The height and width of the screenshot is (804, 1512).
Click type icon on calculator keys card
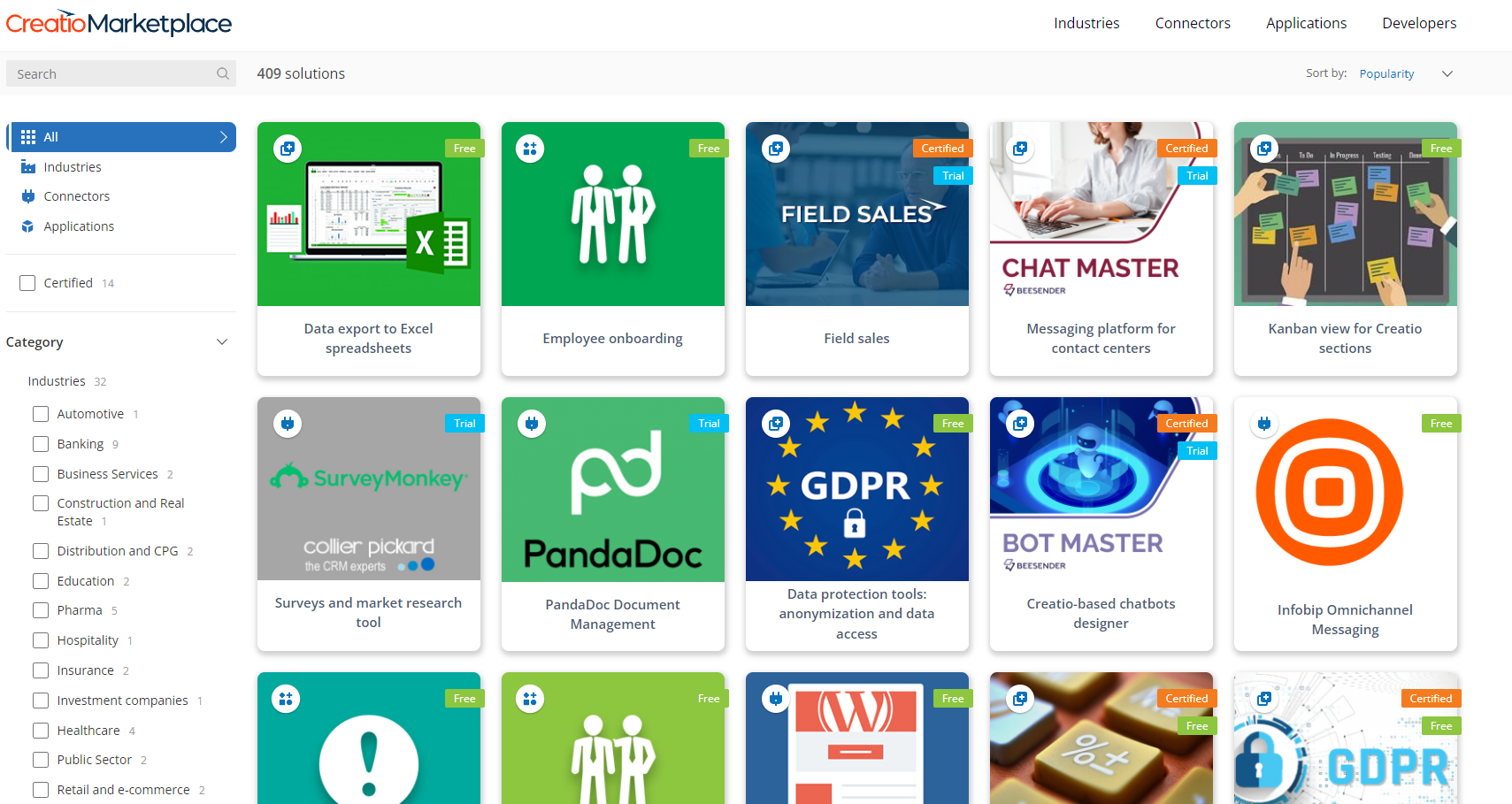(x=1020, y=699)
